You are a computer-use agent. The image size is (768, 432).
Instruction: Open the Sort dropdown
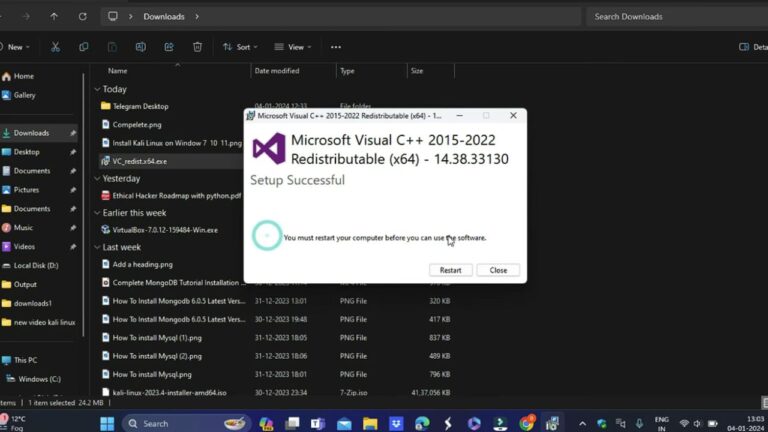pyautogui.click(x=240, y=47)
